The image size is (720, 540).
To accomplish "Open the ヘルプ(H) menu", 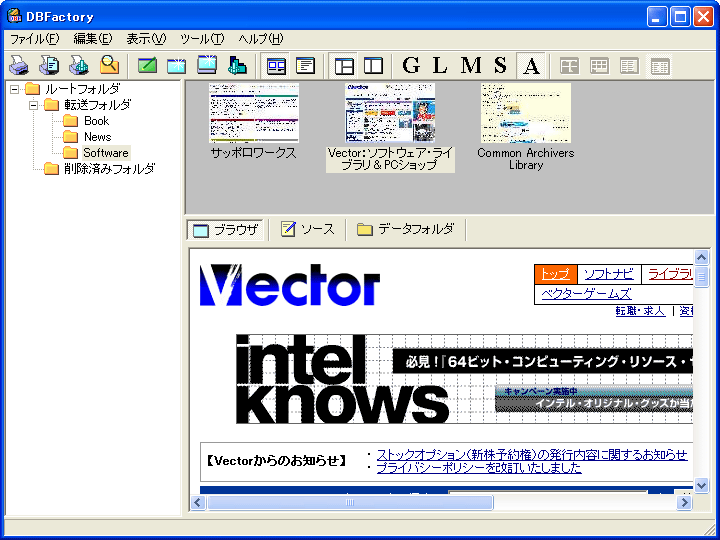I will click(261, 39).
